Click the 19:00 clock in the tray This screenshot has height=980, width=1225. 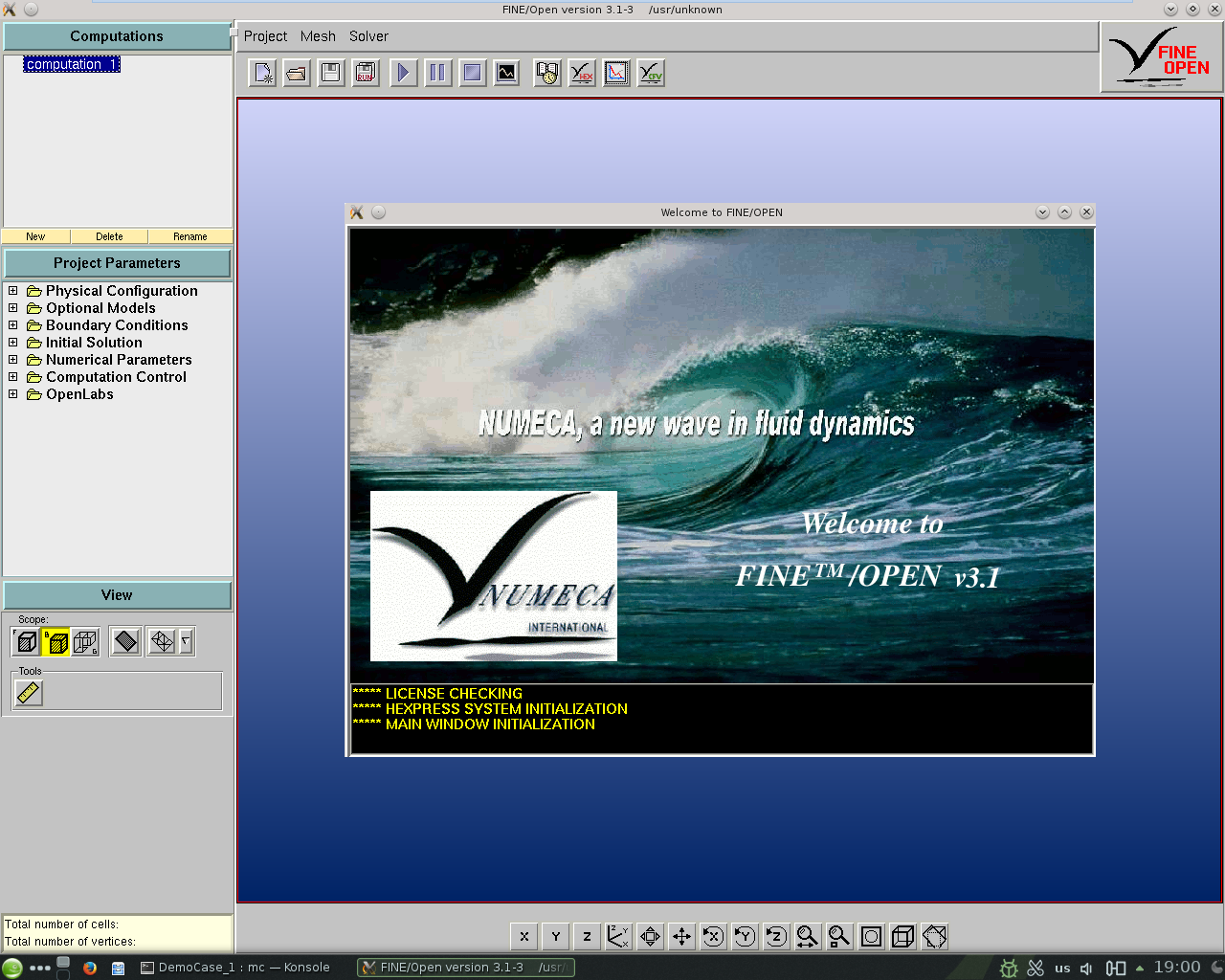[1177, 968]
